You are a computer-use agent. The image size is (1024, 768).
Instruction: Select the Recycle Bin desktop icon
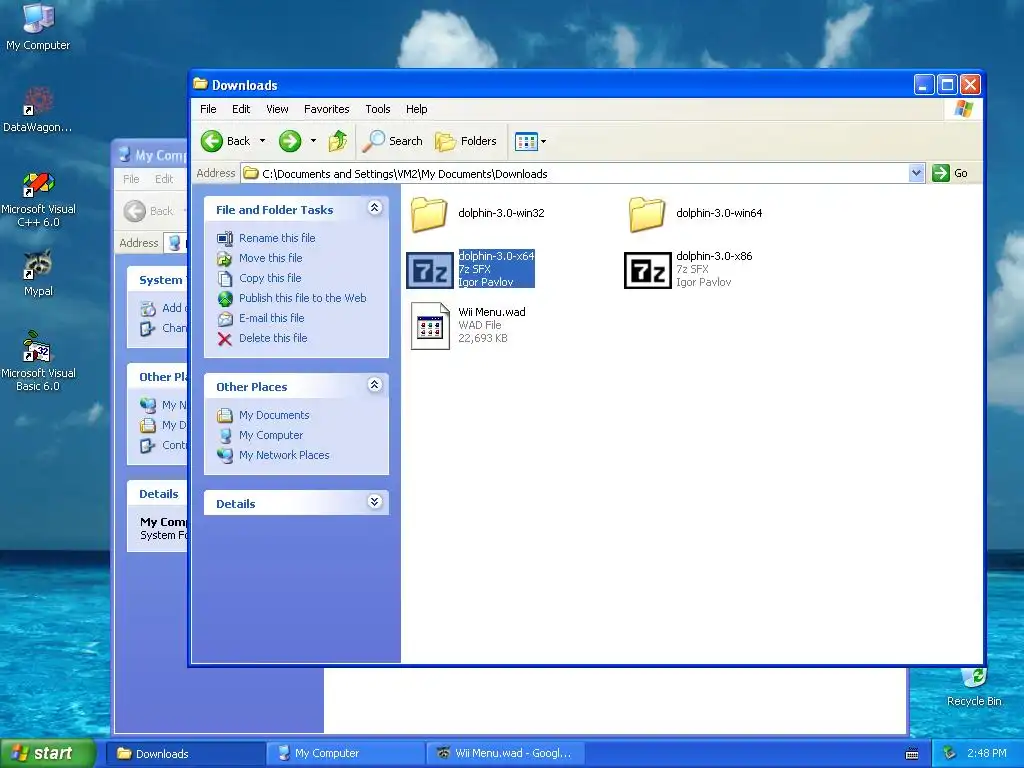974,678
